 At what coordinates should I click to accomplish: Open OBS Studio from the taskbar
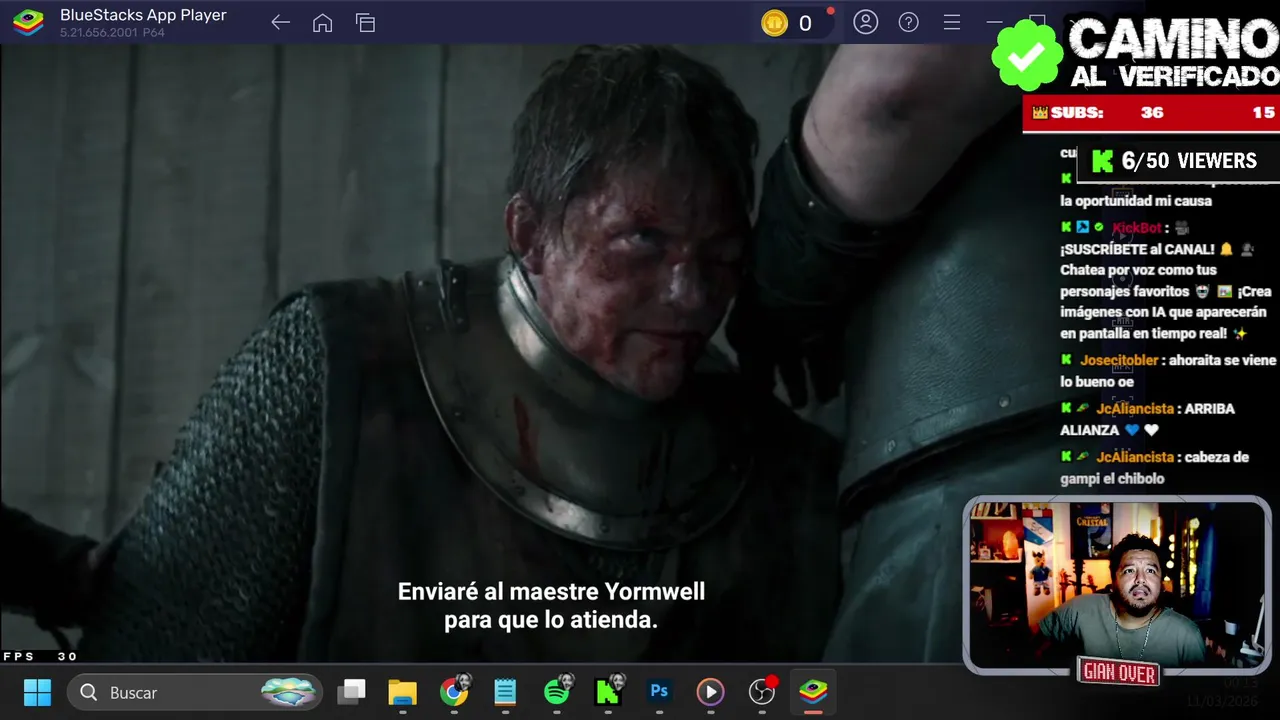coord(762,691)
